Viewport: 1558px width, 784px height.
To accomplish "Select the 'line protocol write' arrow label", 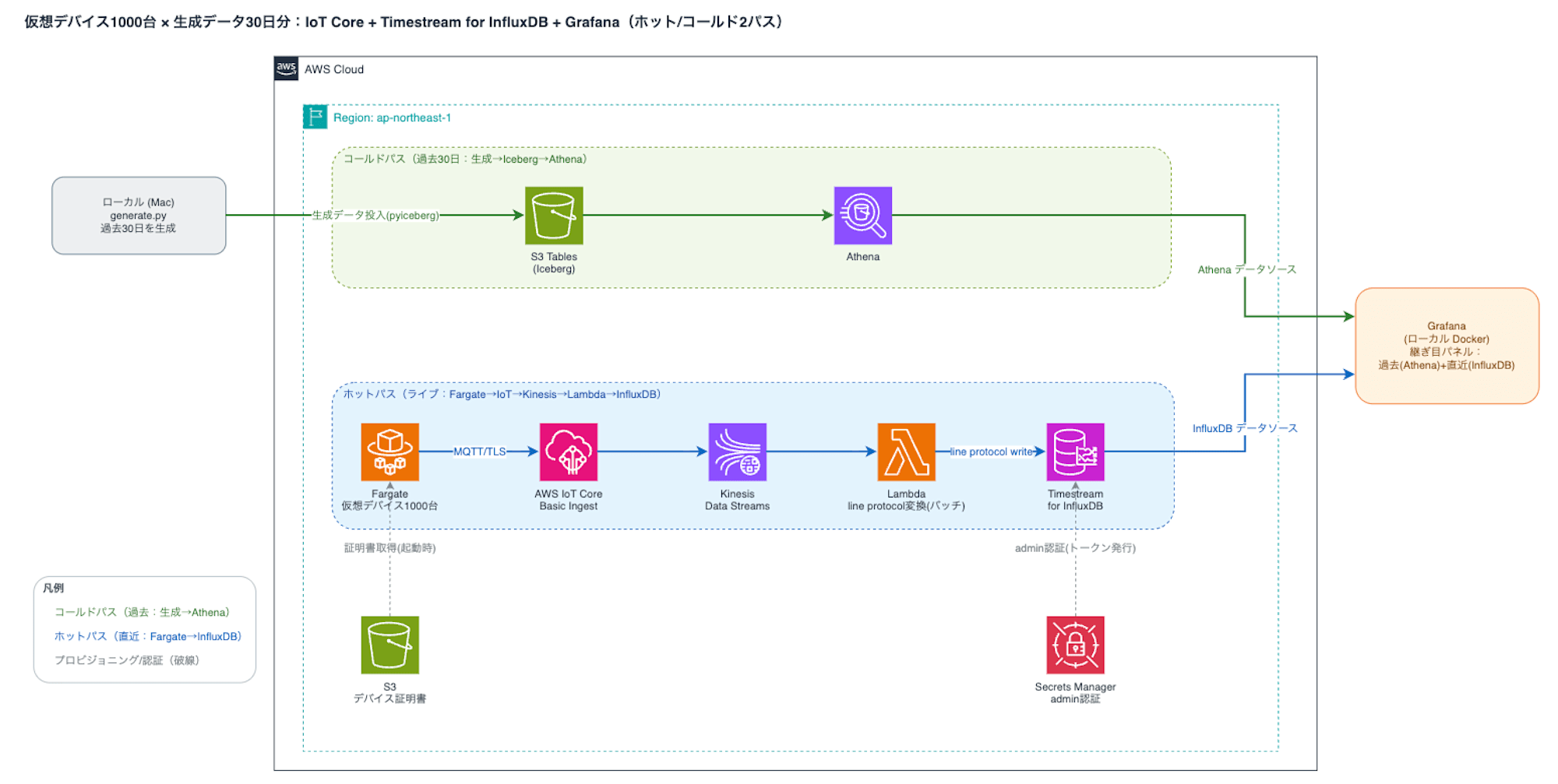I will (991, 452).
